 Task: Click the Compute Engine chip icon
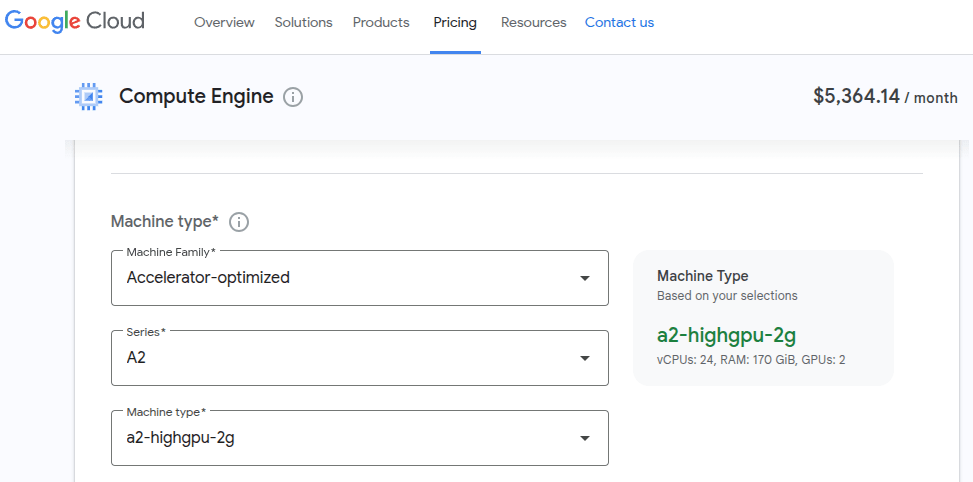[x=88, y=97]
